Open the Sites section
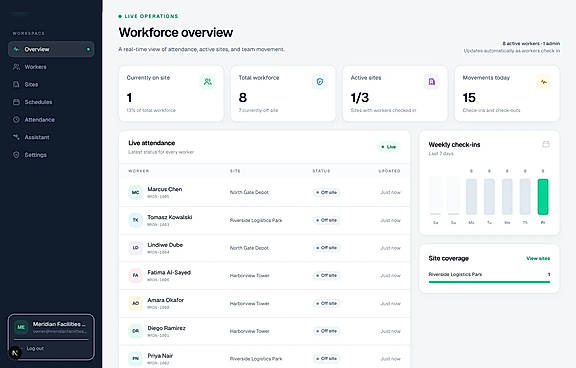The height and width of the screenshot is (368, 576). 51,84
